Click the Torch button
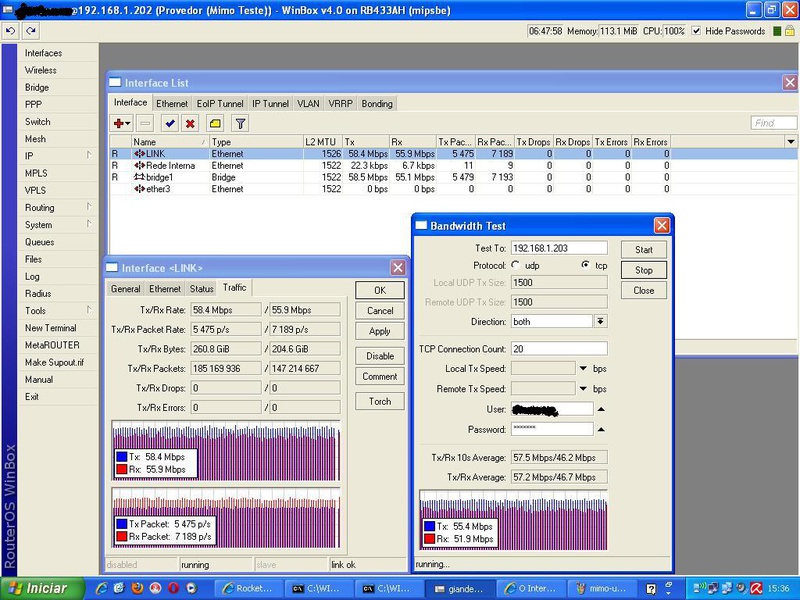The height and width of the screenshot is (600, 800). pyautogui.click(x=379, y=401)
